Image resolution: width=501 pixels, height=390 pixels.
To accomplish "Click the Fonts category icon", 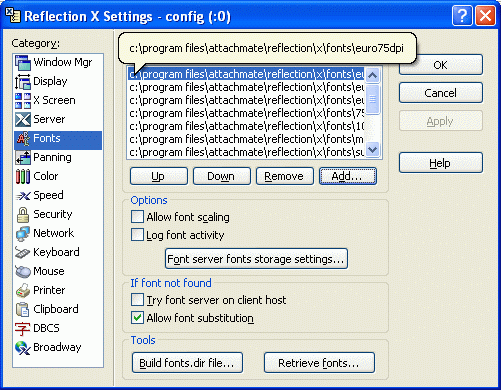I will pos(23,139).
